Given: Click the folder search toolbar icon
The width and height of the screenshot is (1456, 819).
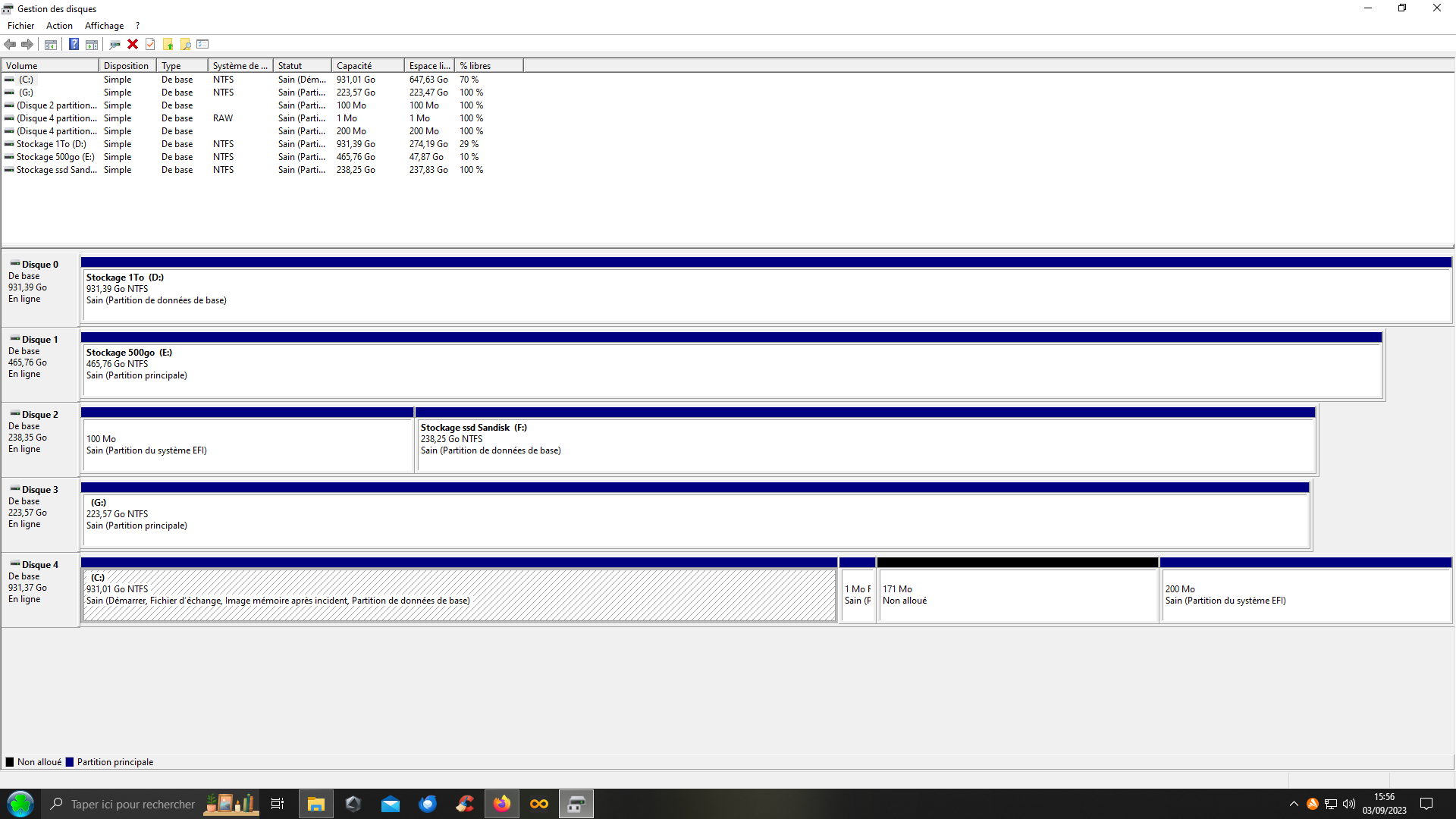Looking at the screenshot, I should click(185, 44).
